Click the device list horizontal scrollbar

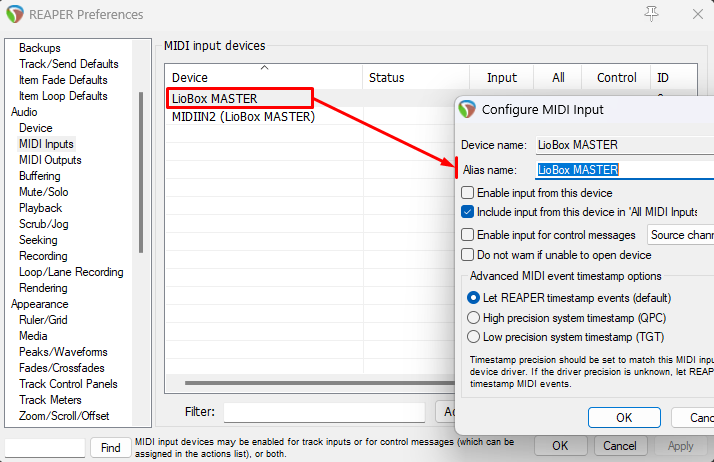(x=320, y=383)
